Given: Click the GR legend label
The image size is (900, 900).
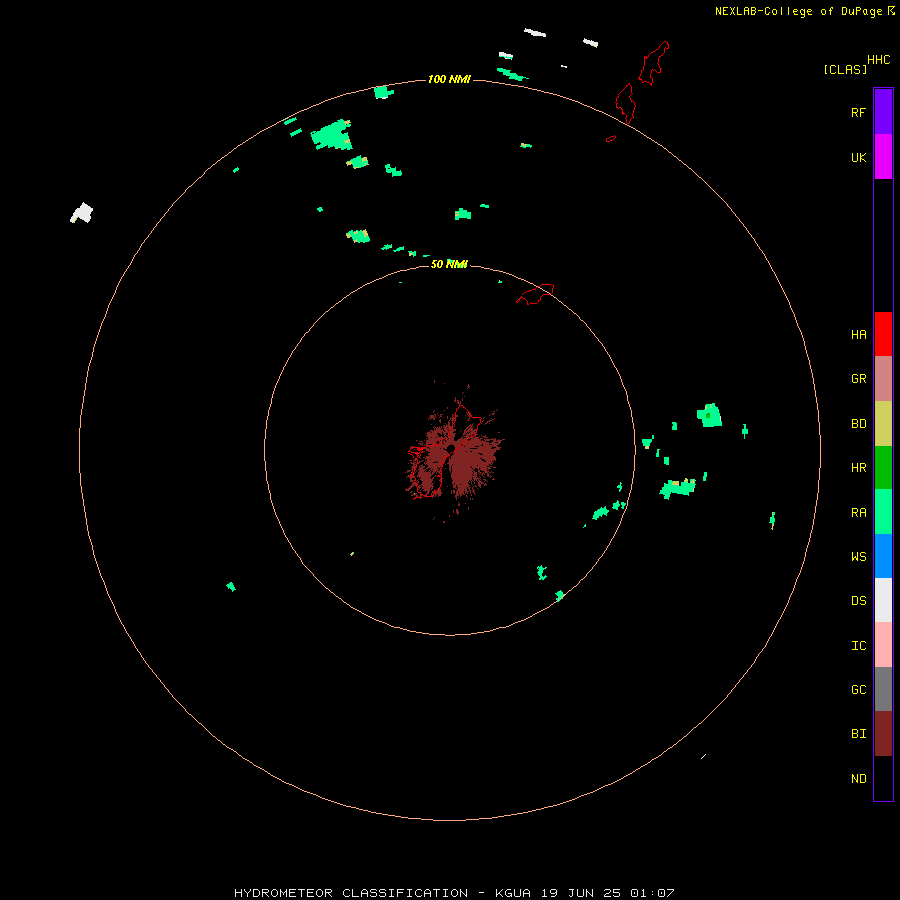Looking at the screenshot, I should (x=858, y=379).
